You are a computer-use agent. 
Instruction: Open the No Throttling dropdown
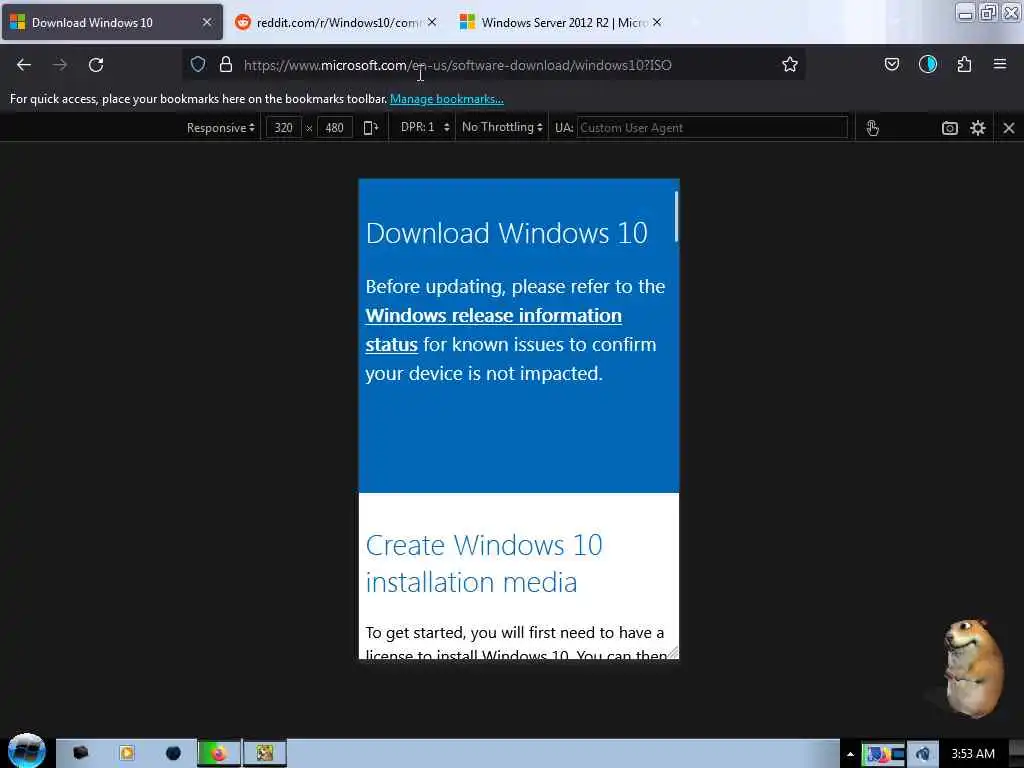pos(502,127)
